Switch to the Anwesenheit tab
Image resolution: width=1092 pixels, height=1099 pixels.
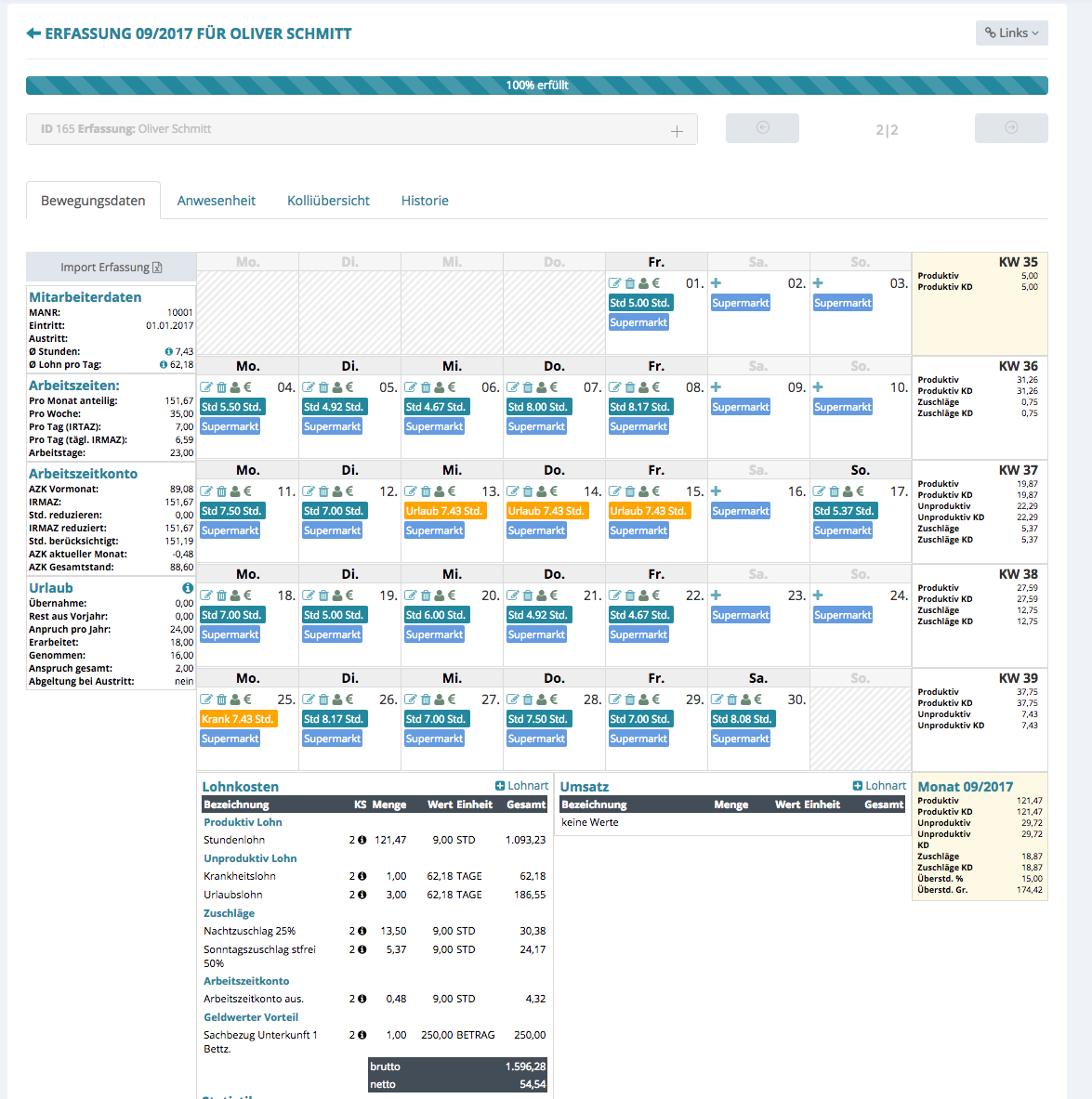(216, 201)
